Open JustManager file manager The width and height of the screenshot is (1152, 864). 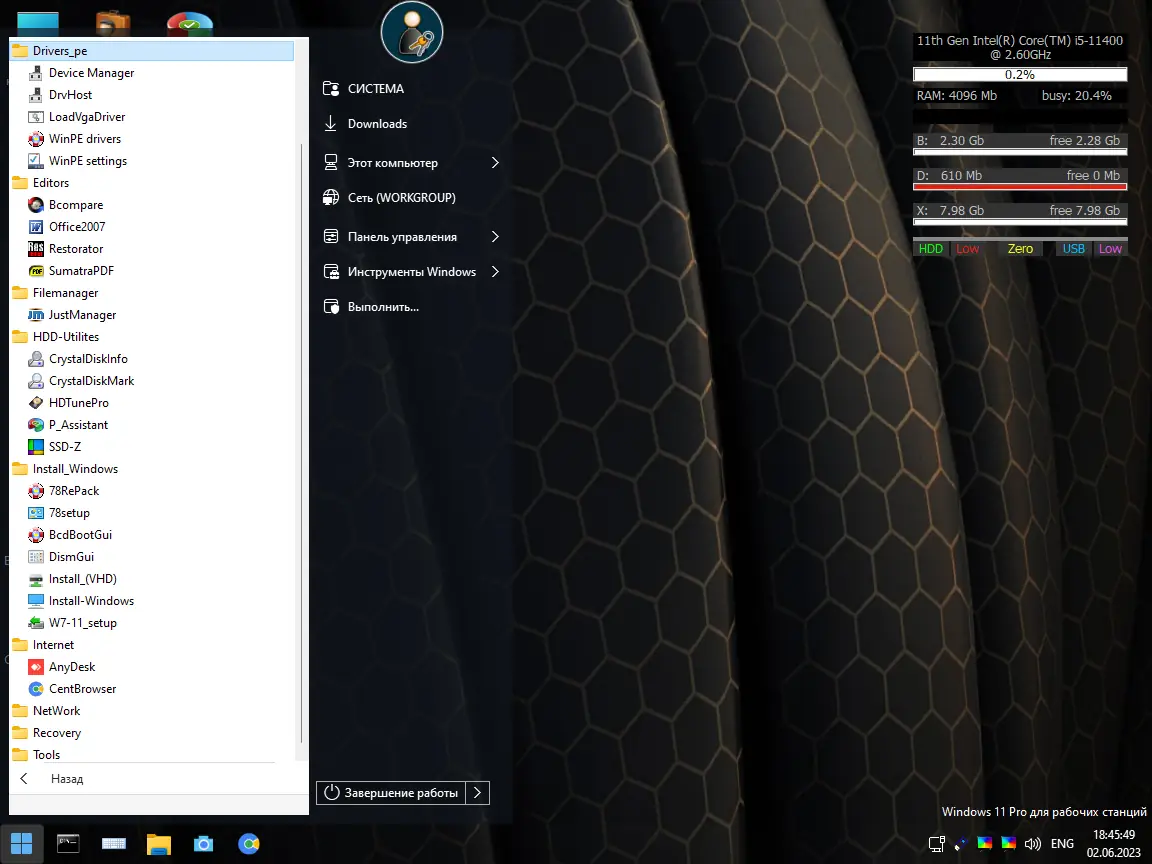coord(84,314)
